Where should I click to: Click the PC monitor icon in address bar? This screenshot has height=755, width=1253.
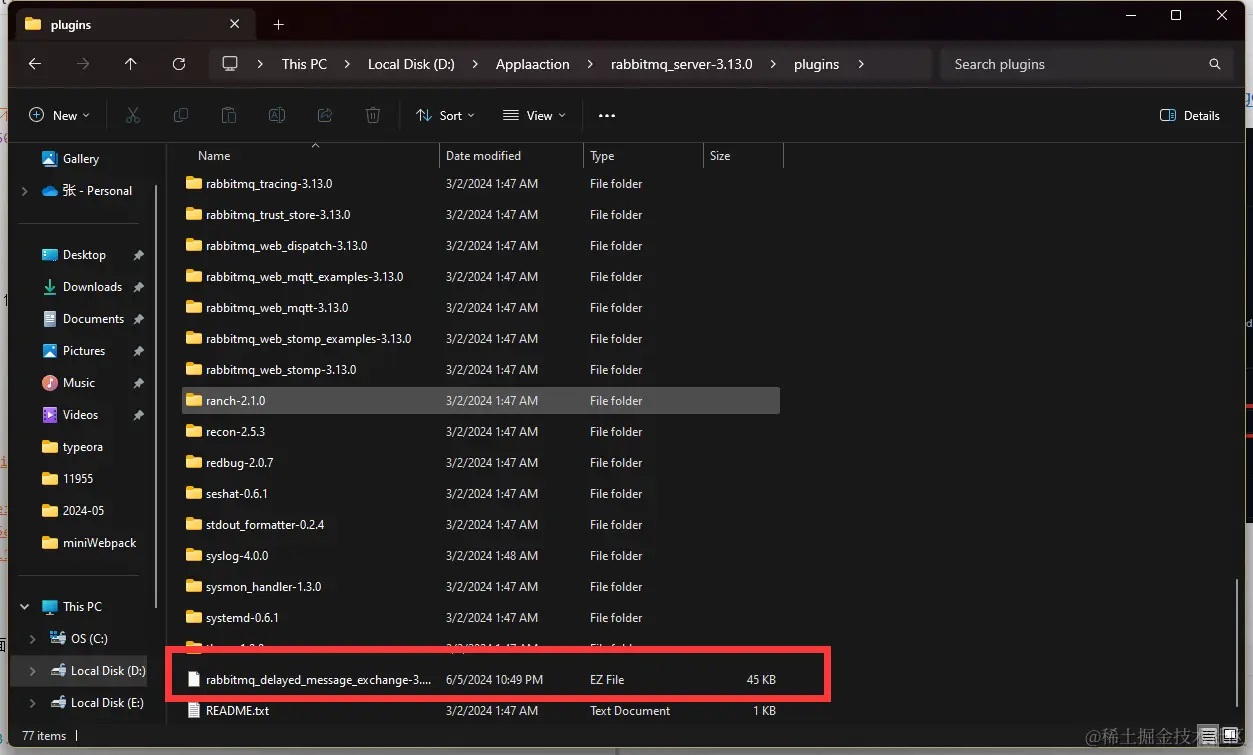[230, 63]
